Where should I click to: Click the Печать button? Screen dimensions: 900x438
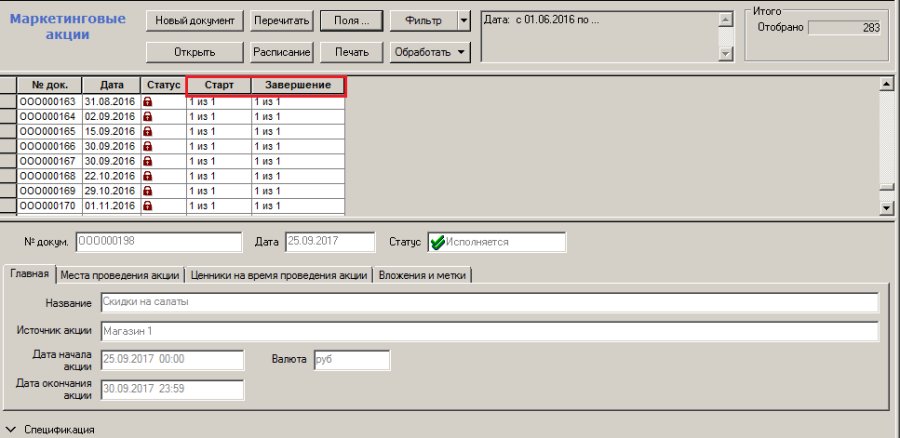[351, 52]
